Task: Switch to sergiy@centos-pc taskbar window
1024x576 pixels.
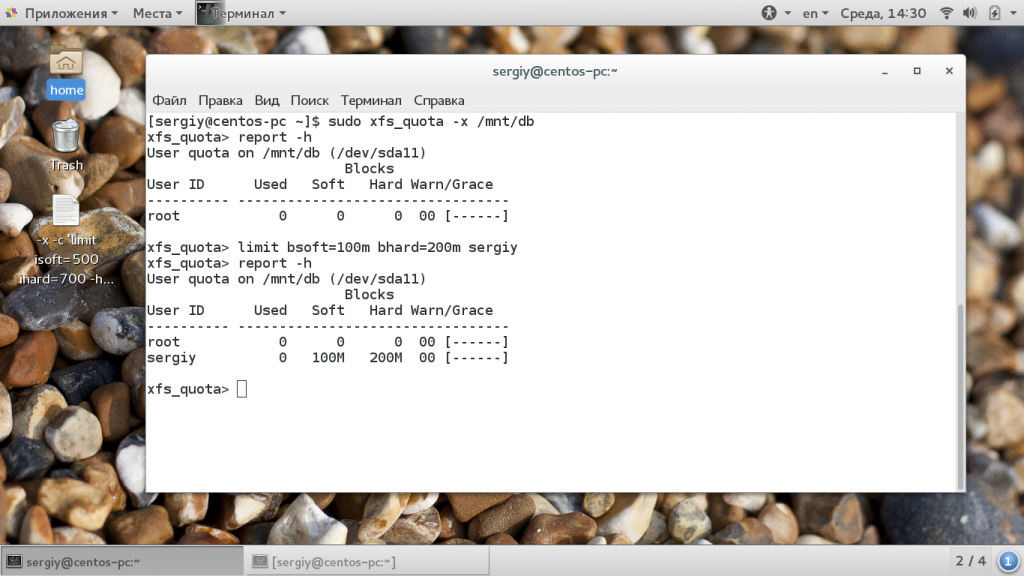Action: [122, 562]
